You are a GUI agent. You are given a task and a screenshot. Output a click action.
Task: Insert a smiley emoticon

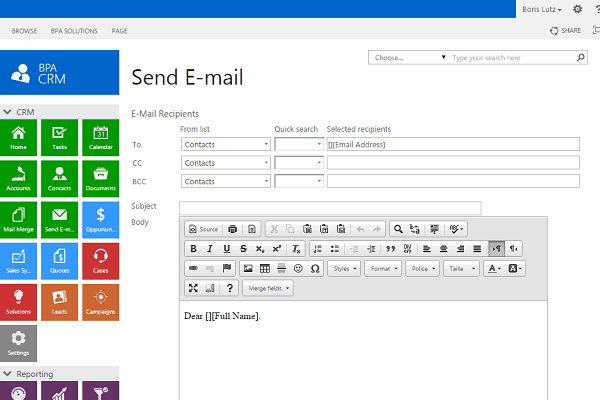298,268
